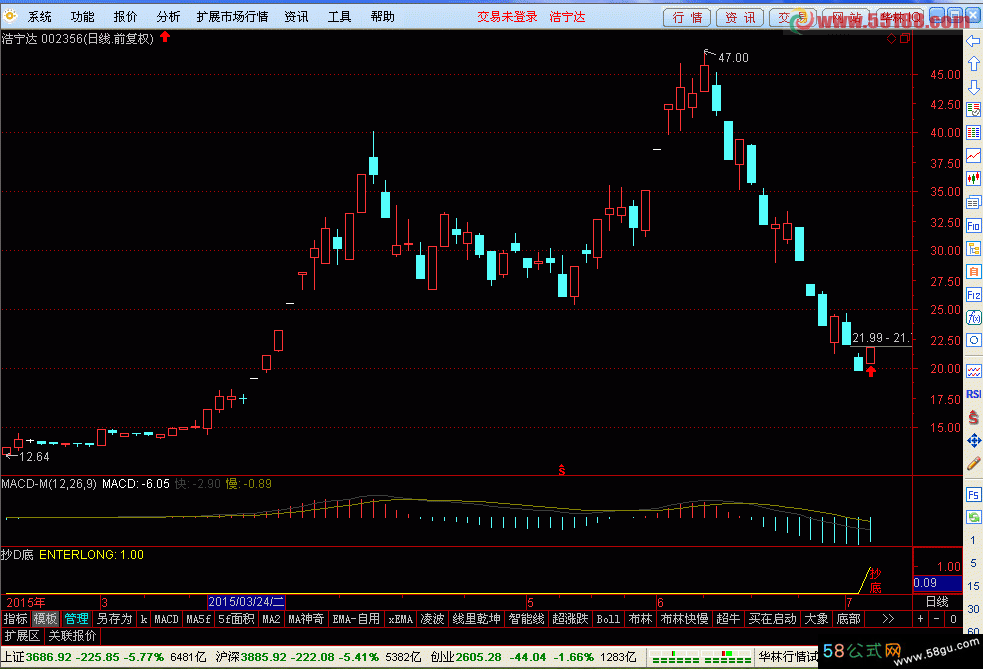983x669 pixels.
Task: Click the list-with-checkmark icon in sidebar
Action: (973, 109)
